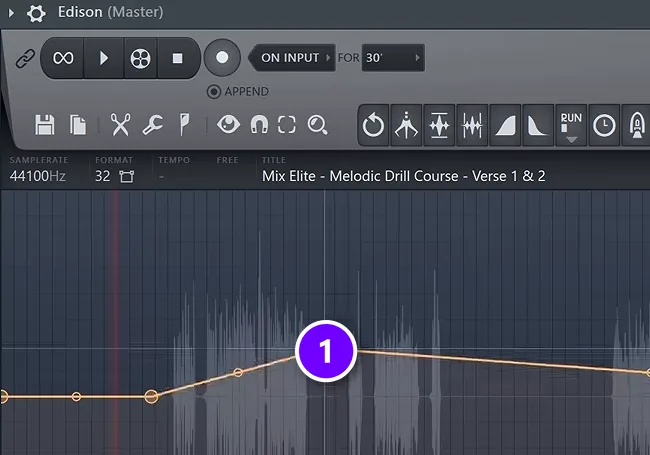Toggle the format box icon beside 32
This screenshot has height=455, width=650.
(x=126, y=177)
